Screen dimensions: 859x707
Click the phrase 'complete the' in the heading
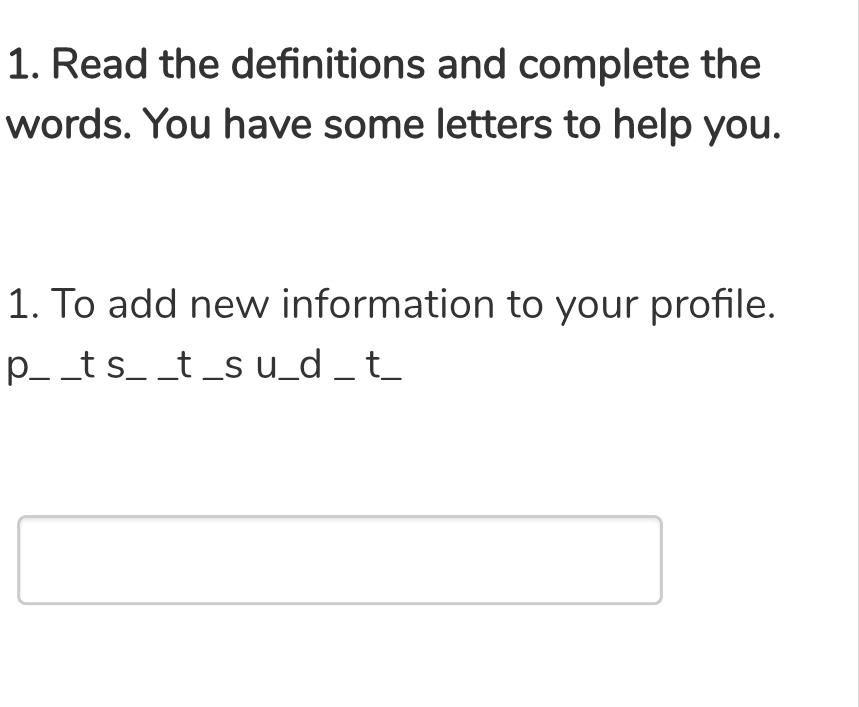tap(639, 65)
